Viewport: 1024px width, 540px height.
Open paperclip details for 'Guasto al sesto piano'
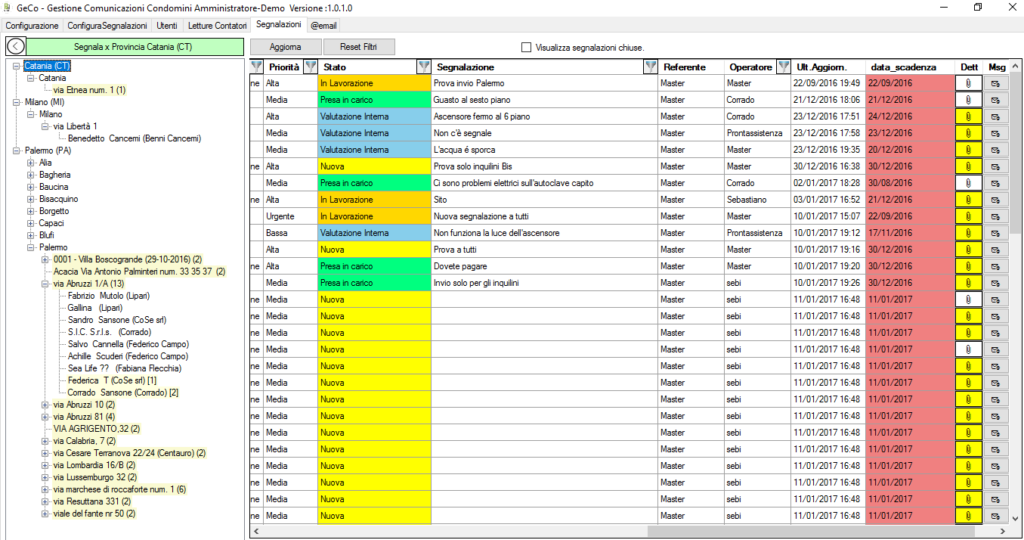(x=968, y=100)
